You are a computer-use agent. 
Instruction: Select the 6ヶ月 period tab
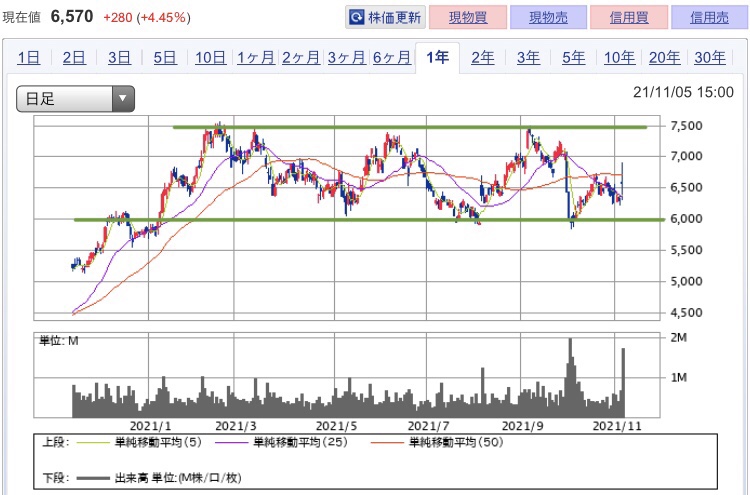(x=392, y=58)
